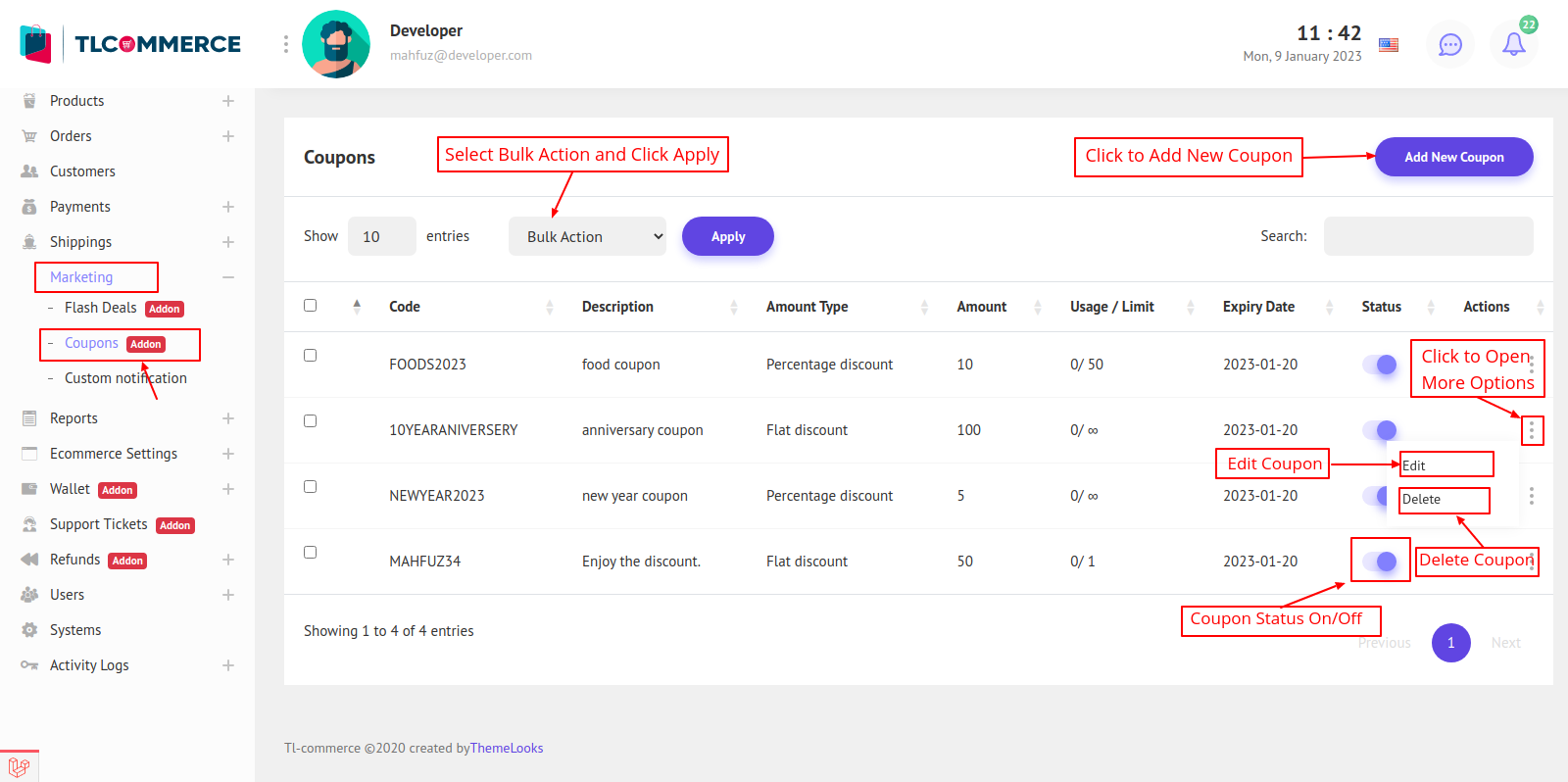Click into the coupon Search field
The height and width of the screenshot is (782, 1568).
1428,236
